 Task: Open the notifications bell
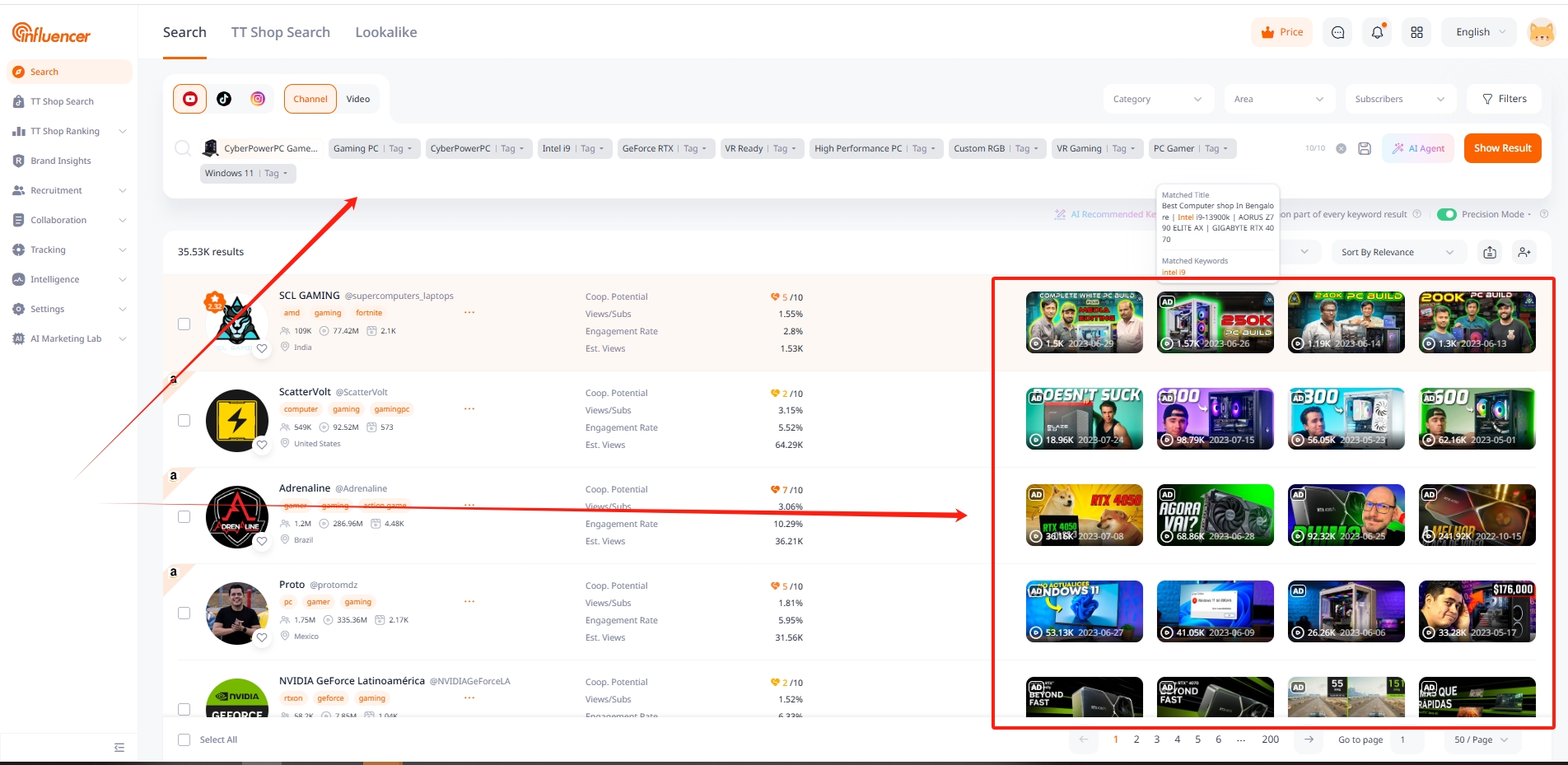pyautogui.click(x=1377, y=32)
